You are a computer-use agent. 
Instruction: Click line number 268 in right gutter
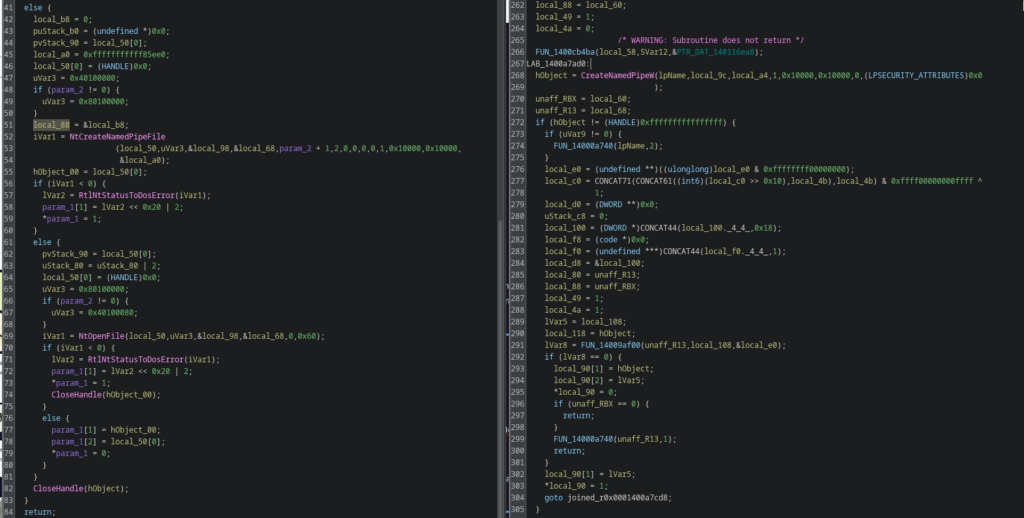click(x=517, y=75)
